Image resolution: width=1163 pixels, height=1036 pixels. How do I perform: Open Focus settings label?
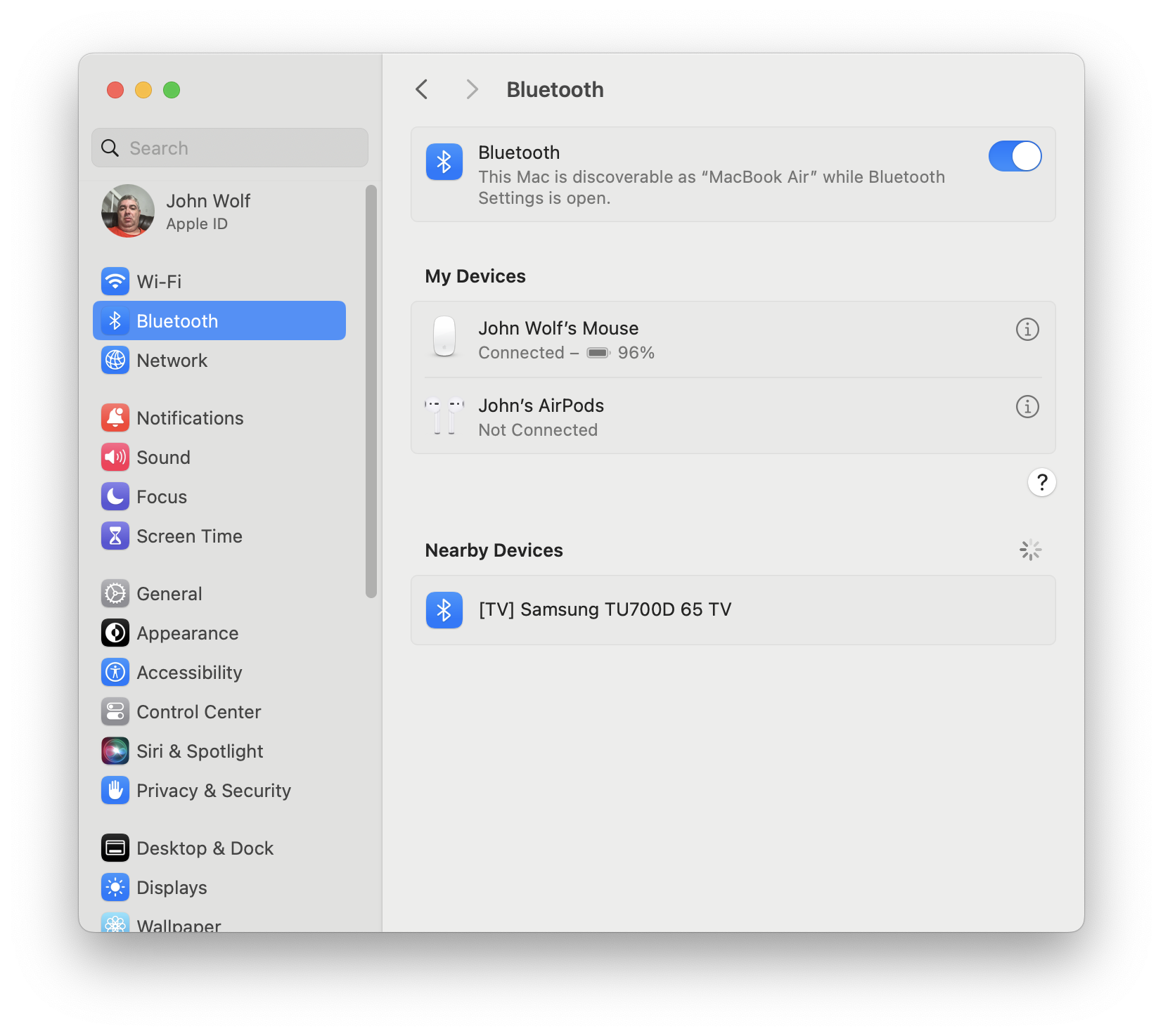click(162, 497)
